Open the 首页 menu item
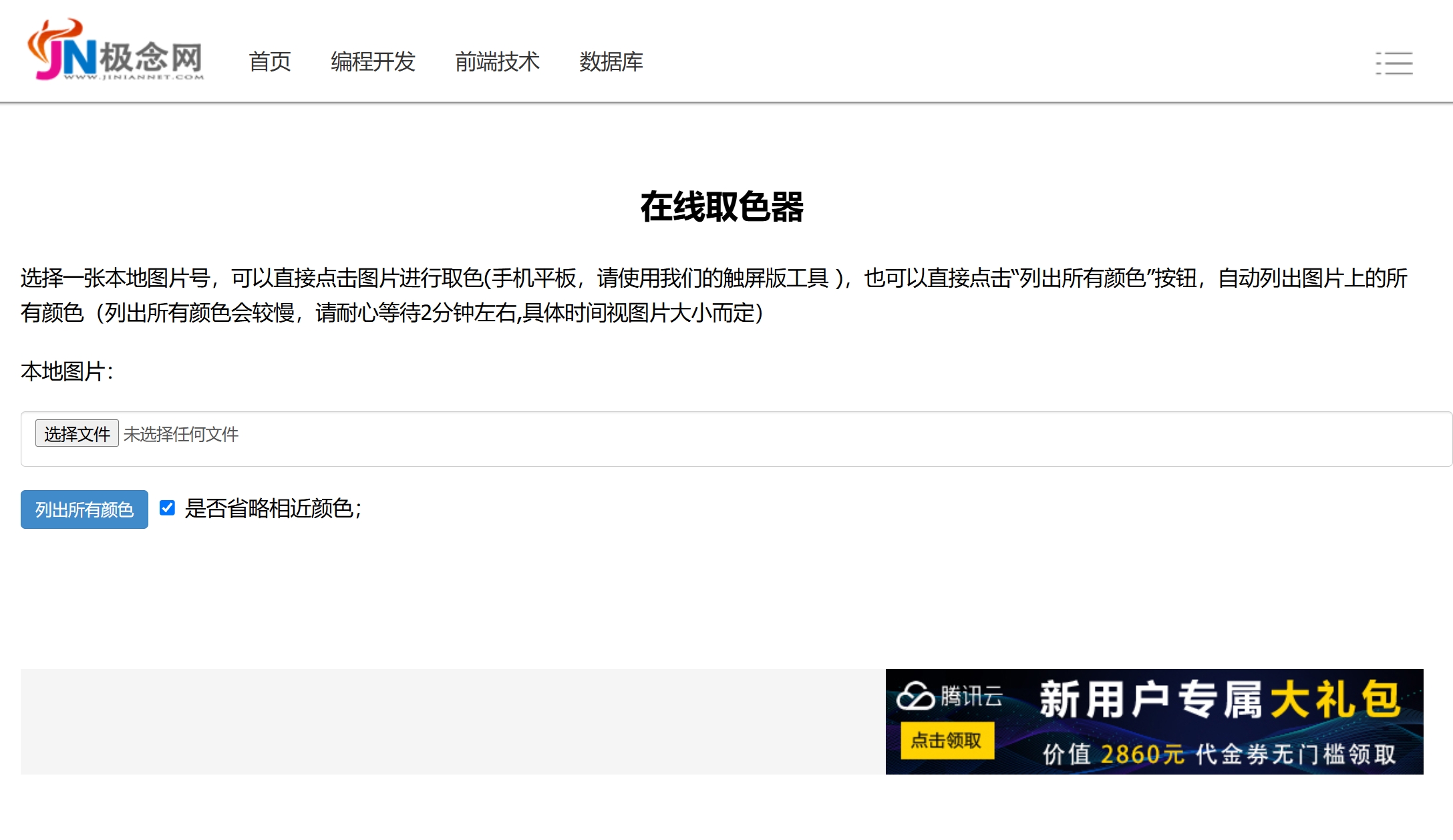Screen dimensions: 1453x840 point(270,62)
